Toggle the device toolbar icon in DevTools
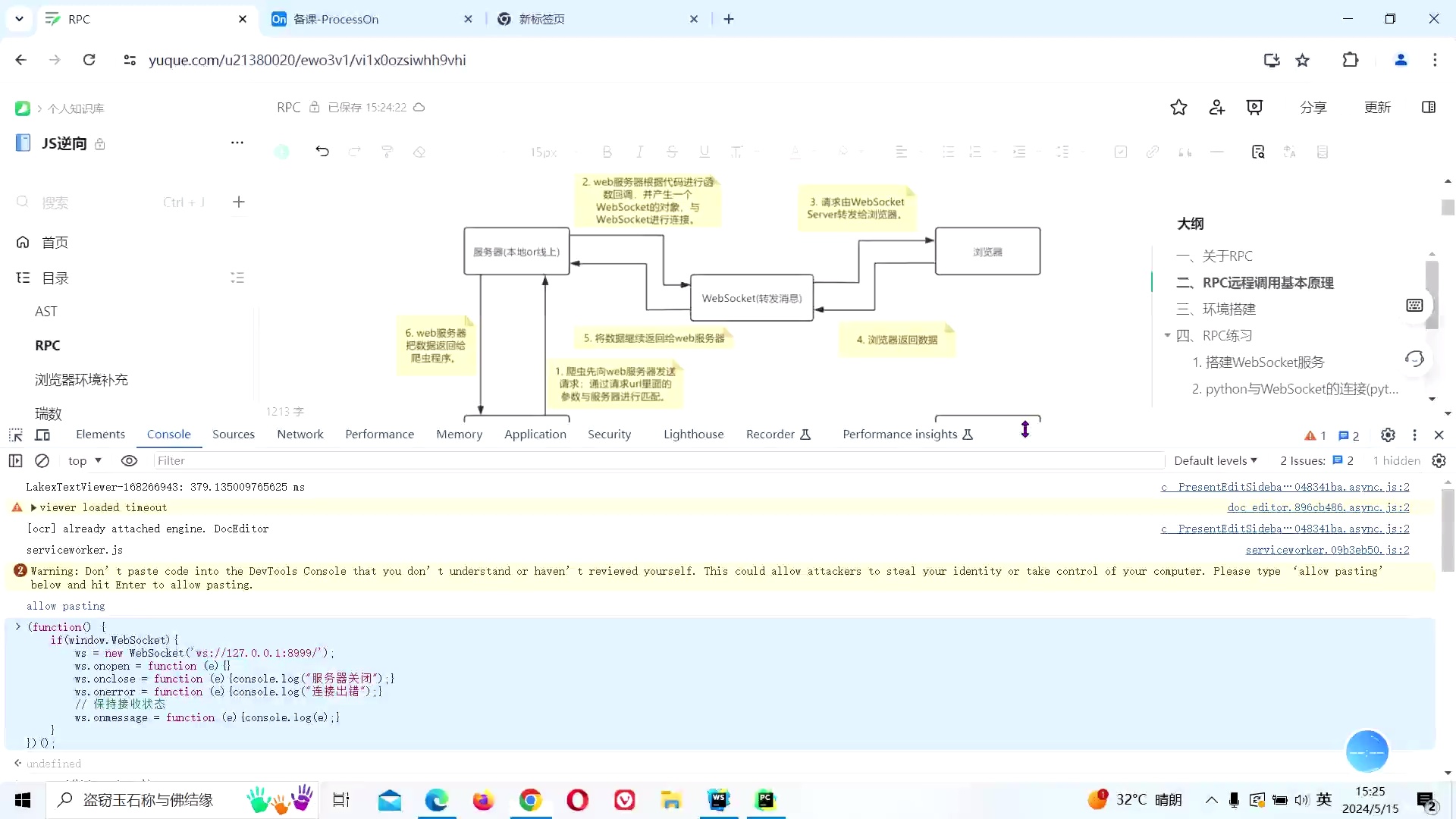 click(43, 435)
